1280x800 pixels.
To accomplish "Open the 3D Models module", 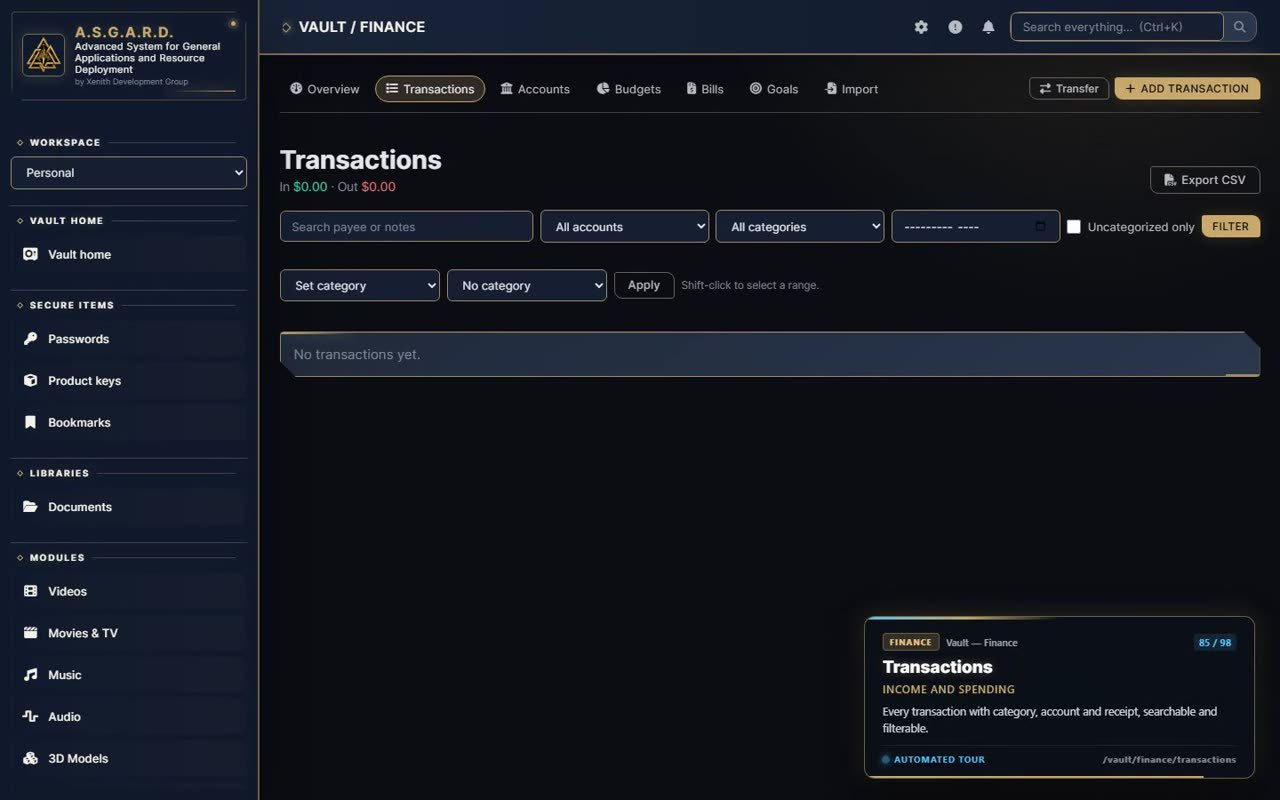I will (128, 759).
